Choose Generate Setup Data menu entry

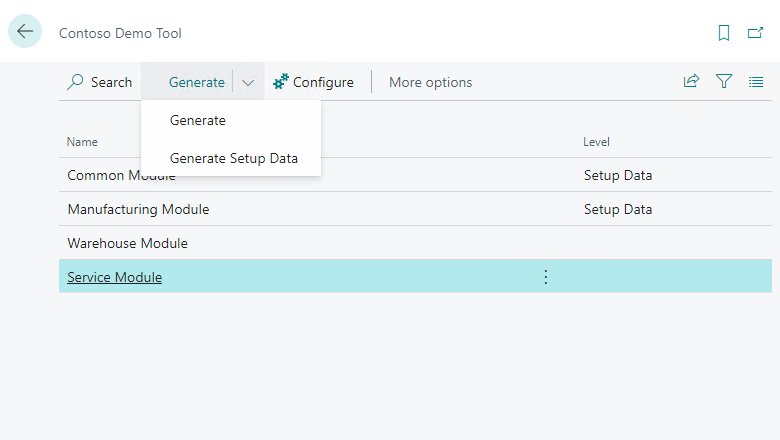(x=231, y=158)
